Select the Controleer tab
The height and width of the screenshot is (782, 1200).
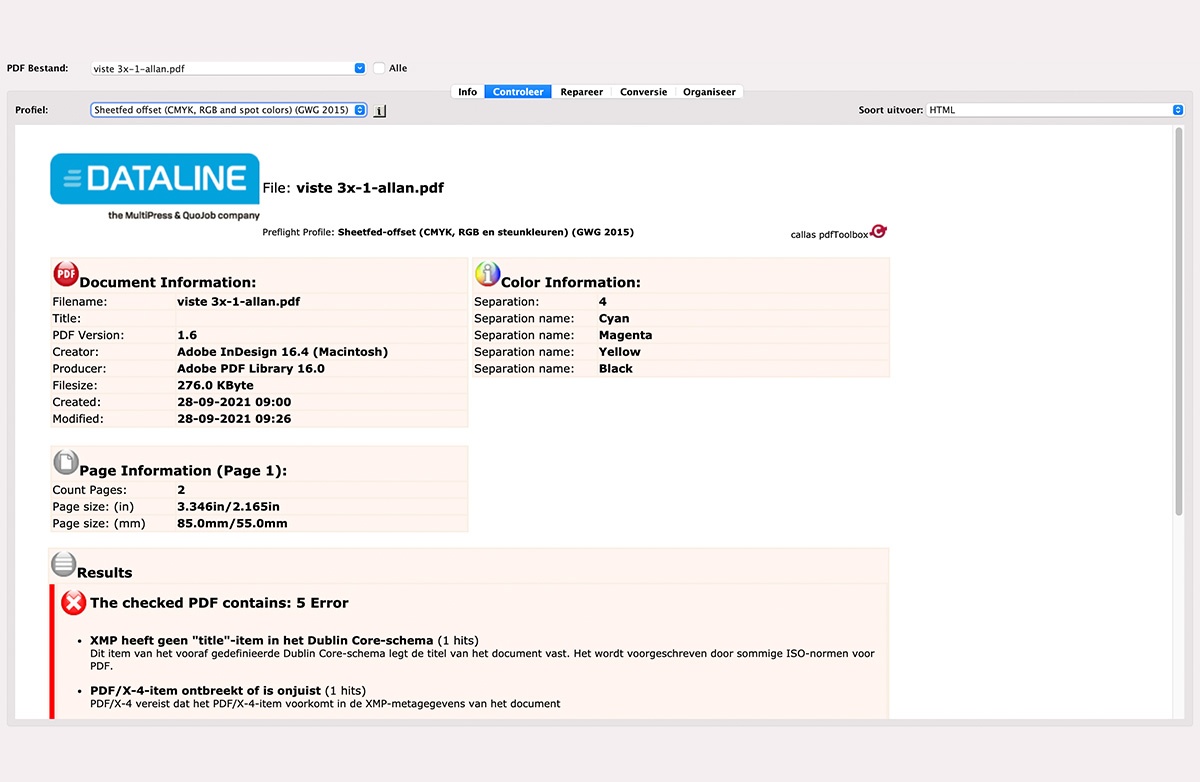click(518, 92)
